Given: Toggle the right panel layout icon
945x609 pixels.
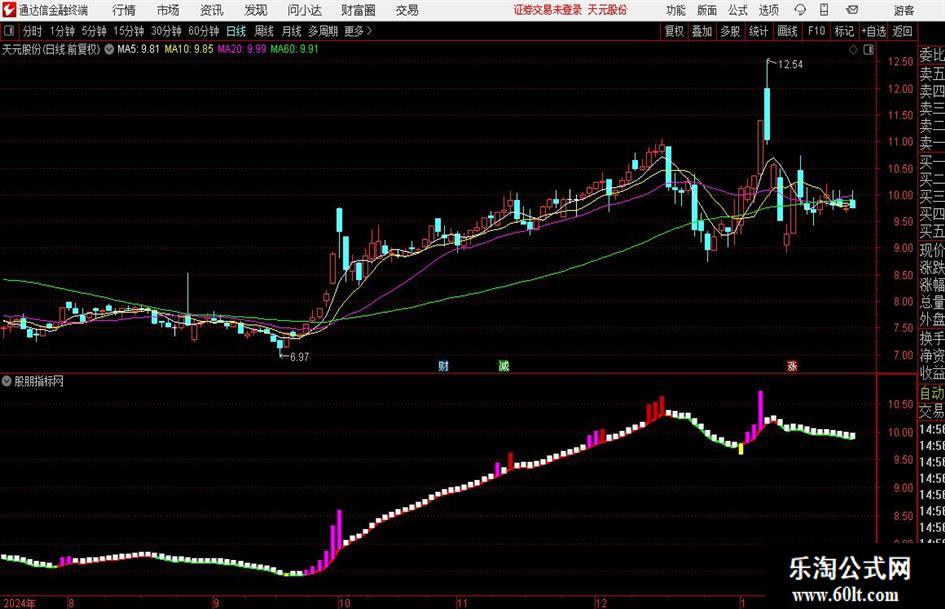Looking at the screenshot, I should 868,50.
